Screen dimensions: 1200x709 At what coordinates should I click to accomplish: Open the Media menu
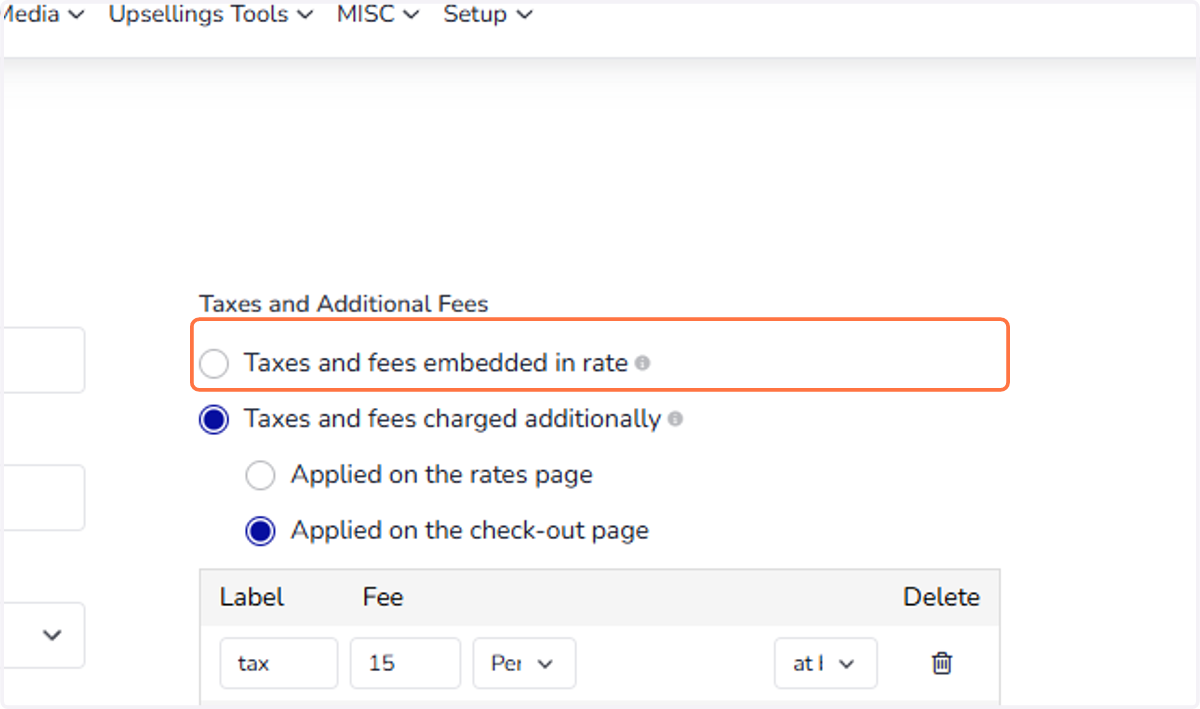coord(42,15)
